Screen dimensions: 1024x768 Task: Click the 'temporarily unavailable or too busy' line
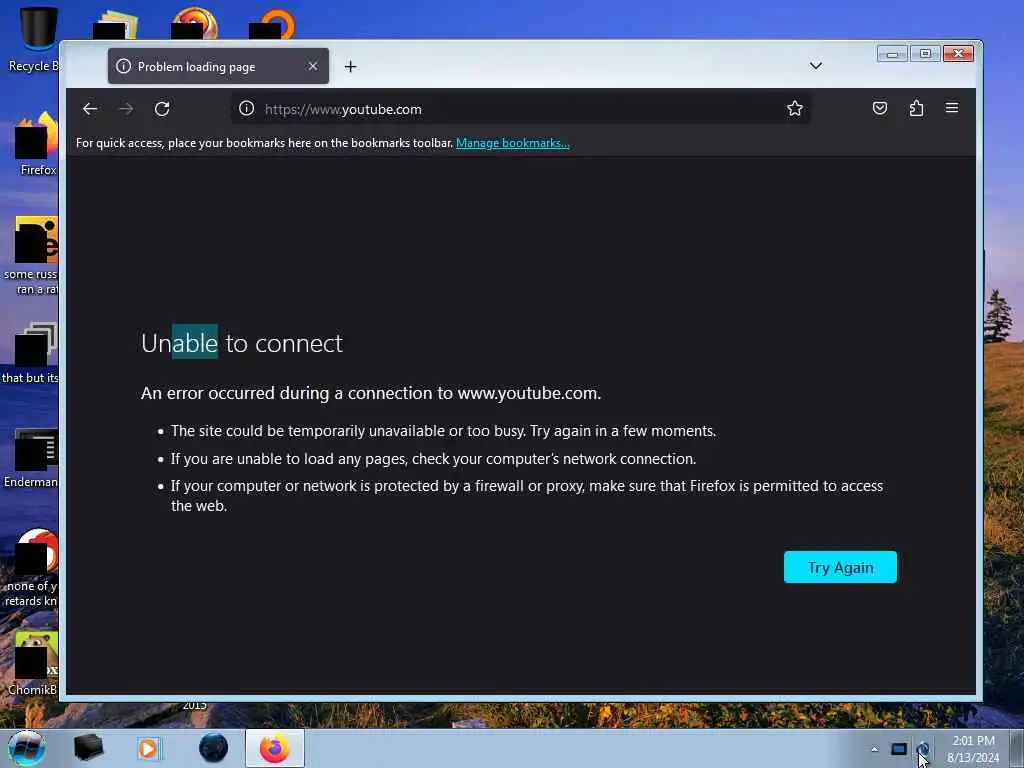point(443,431)
